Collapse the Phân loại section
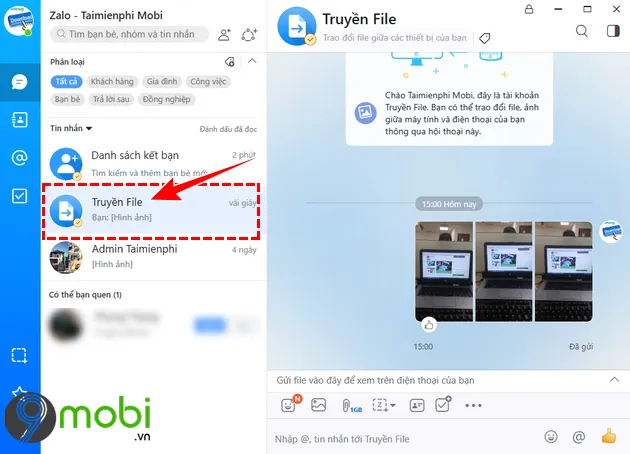630x454 pixels. pyautogui.click(x=252, y=61)
